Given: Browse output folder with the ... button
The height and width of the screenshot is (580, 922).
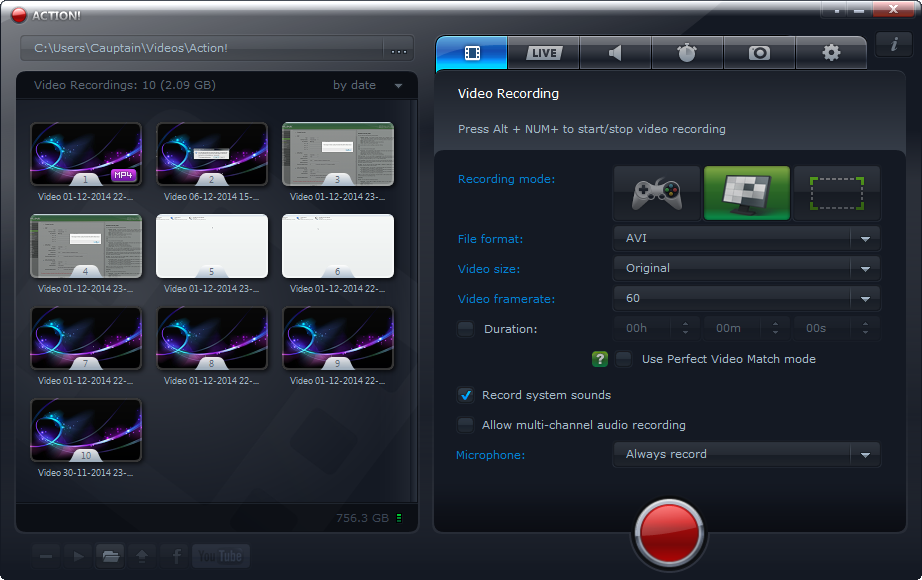Looking at the screenshot, I should click(x=399, y=49).
